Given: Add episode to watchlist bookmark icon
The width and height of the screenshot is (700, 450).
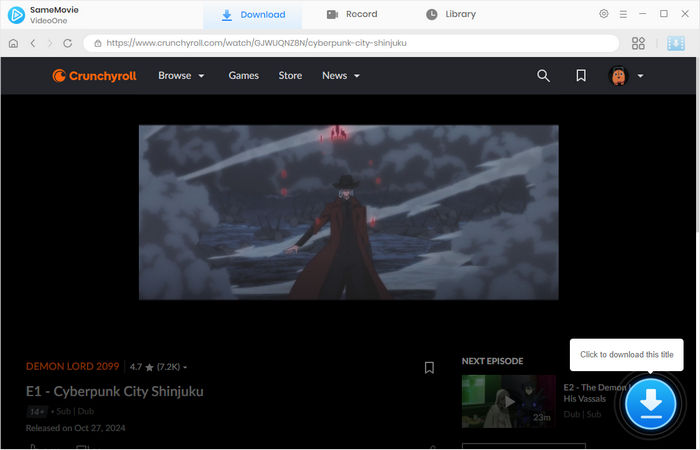Looking at the screenshot, I should point(429,367).
